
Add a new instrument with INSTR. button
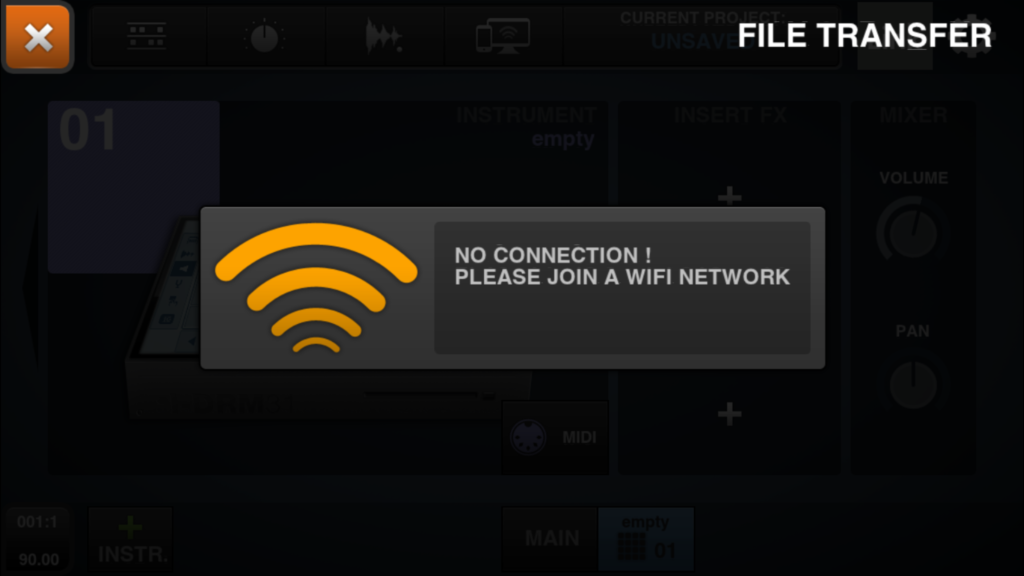(x=131, y=539)
